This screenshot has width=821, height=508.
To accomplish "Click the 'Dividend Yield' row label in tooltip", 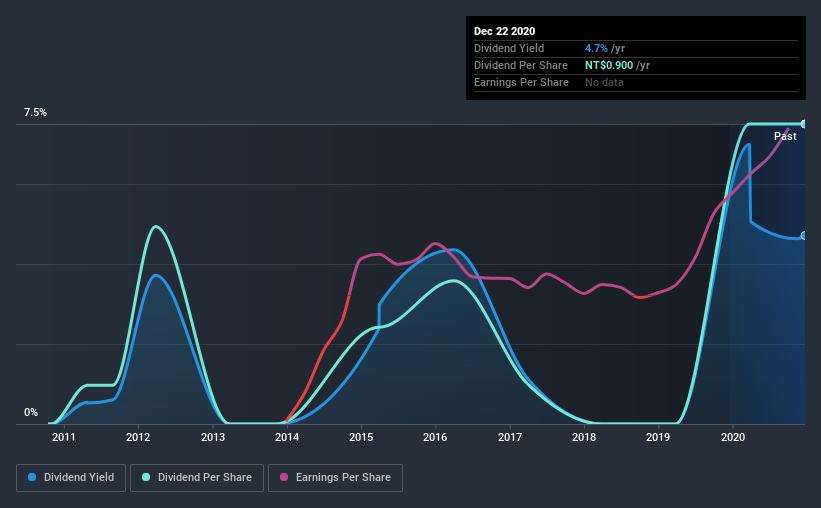I will coord(509,48).
